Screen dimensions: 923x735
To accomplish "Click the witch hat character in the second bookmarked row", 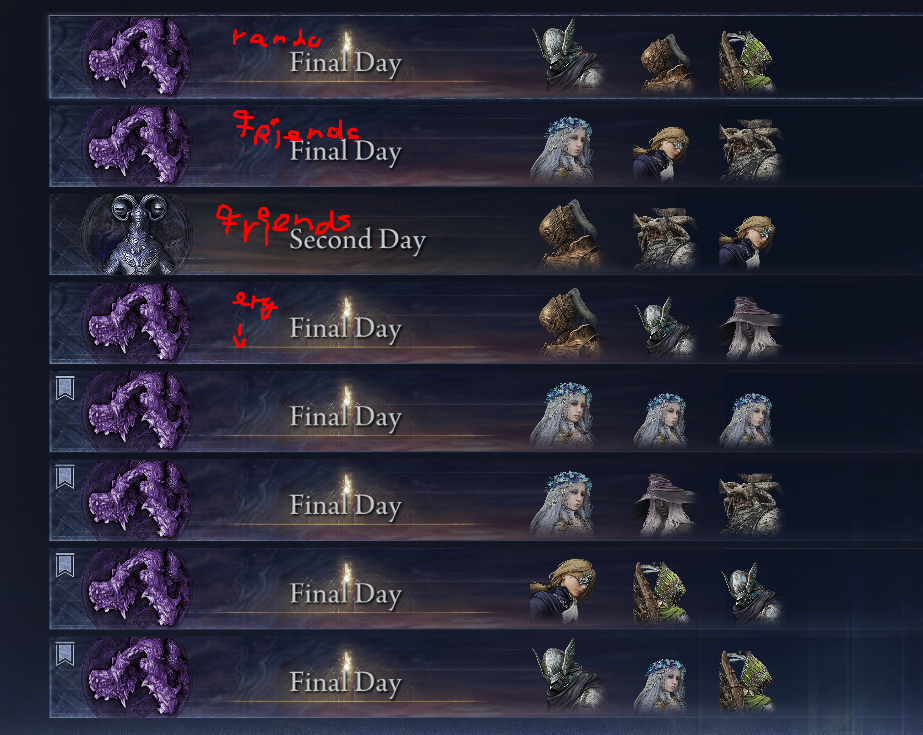I will [x=662, y=505].
